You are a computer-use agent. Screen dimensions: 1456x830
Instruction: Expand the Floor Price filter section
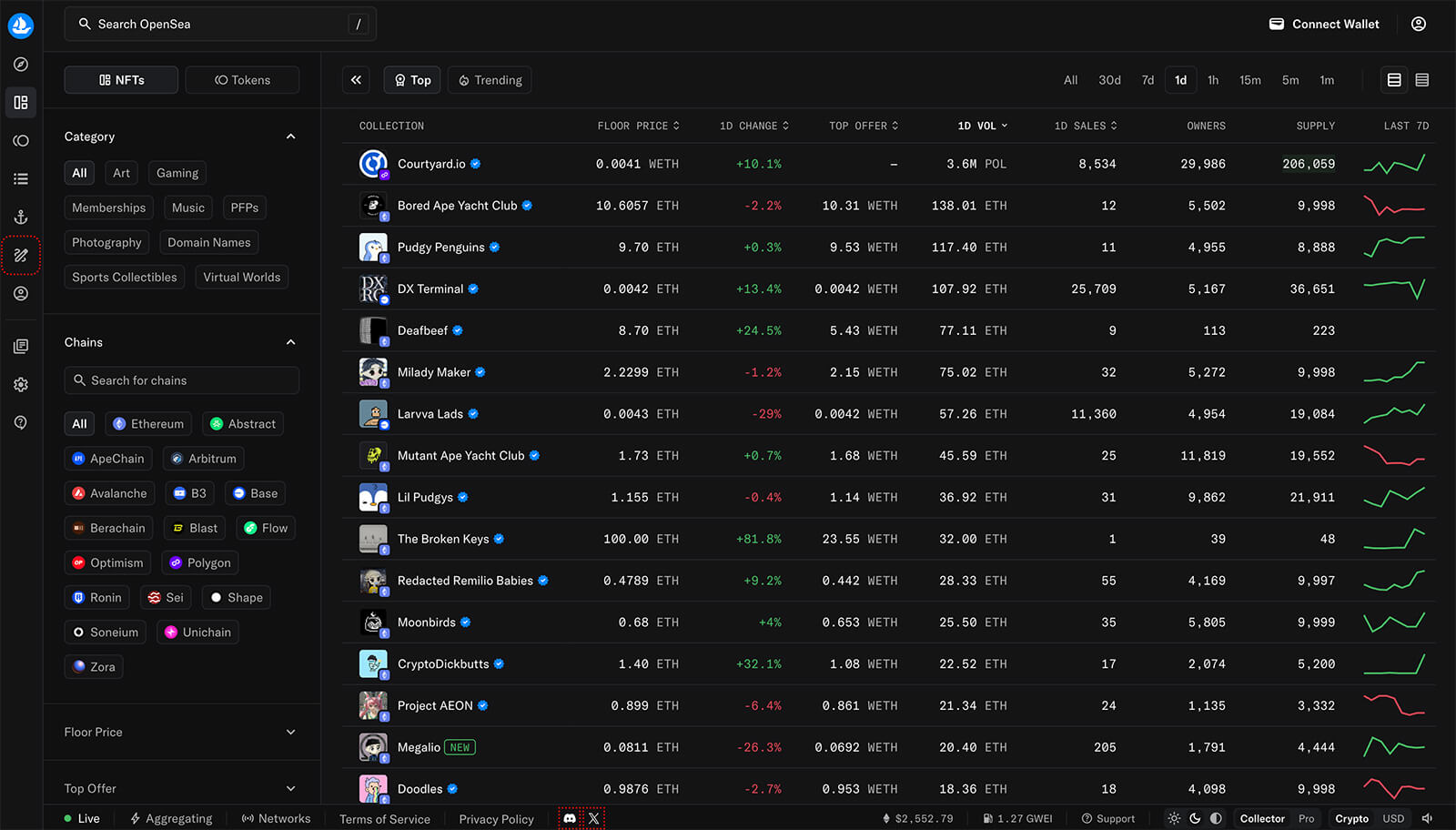pyautogui.click(x=290, y=732)
